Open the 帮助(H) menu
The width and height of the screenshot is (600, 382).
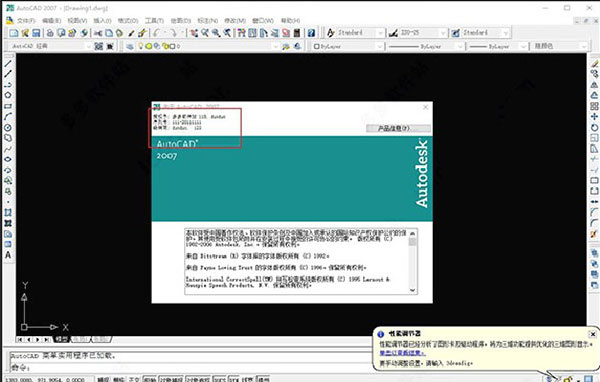(x=290, y=20)
